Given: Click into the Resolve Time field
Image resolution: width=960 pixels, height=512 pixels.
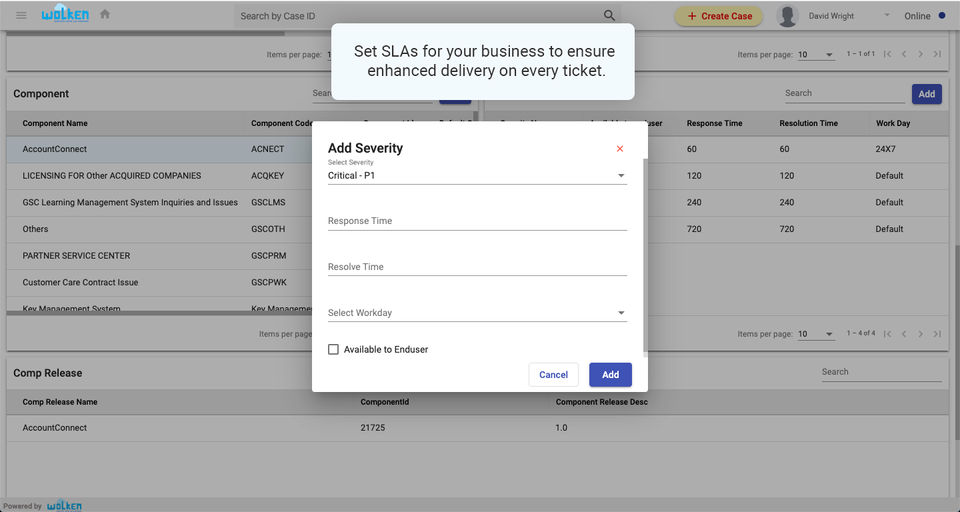Looking at the screenshot, I should (x=477, y=267).
